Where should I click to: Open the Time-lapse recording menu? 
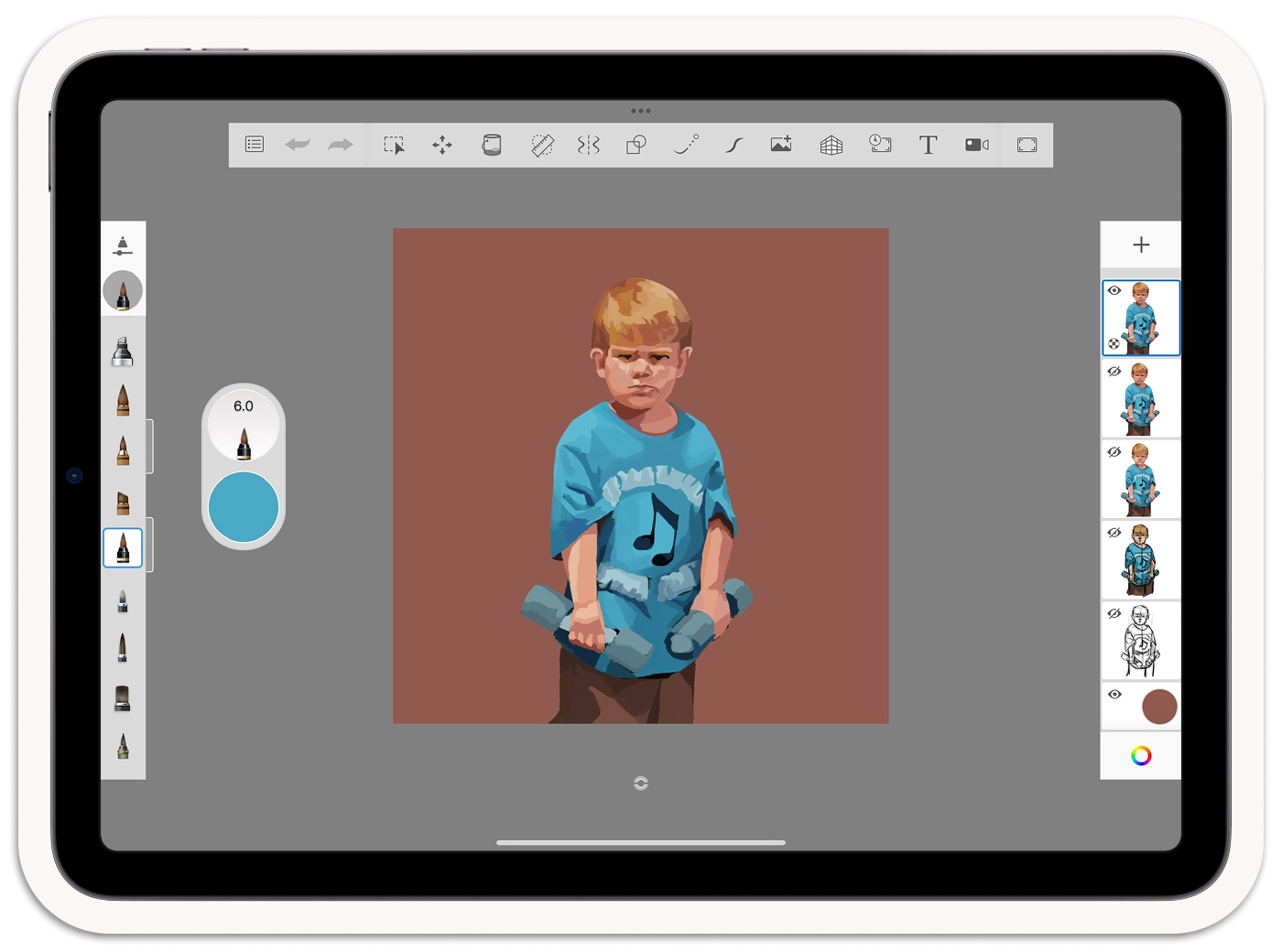click(879, 144)
